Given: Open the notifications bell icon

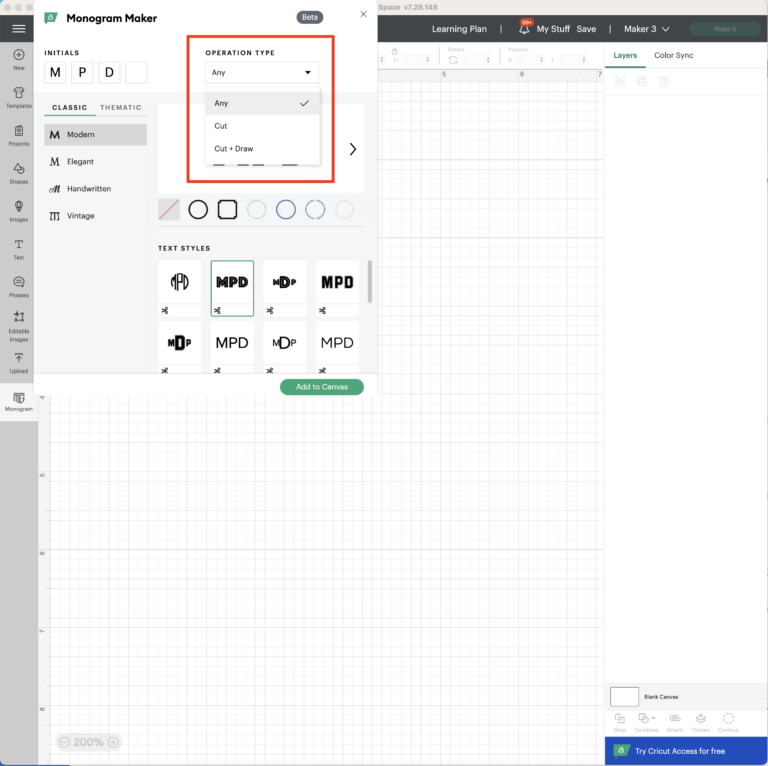Looking at the screenshot, I should pos(524,29).
